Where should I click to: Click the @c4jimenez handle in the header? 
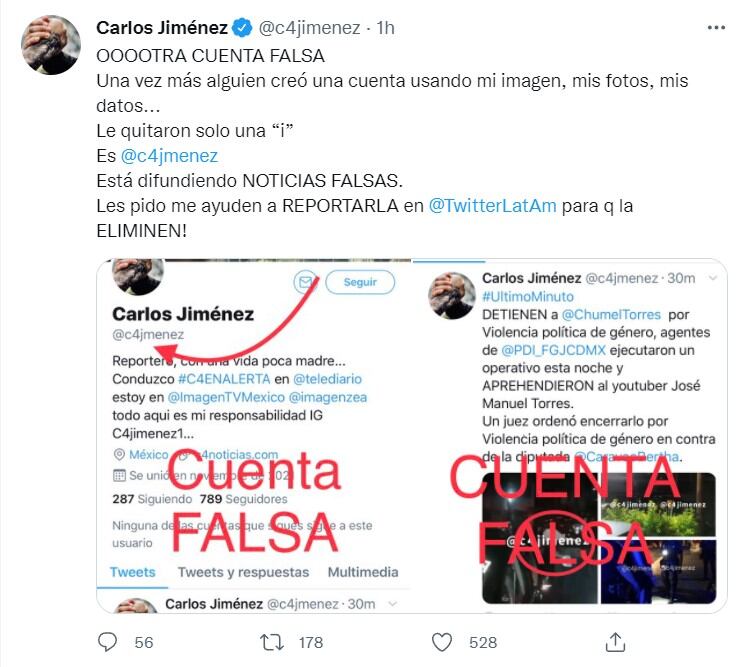[309, 28]
